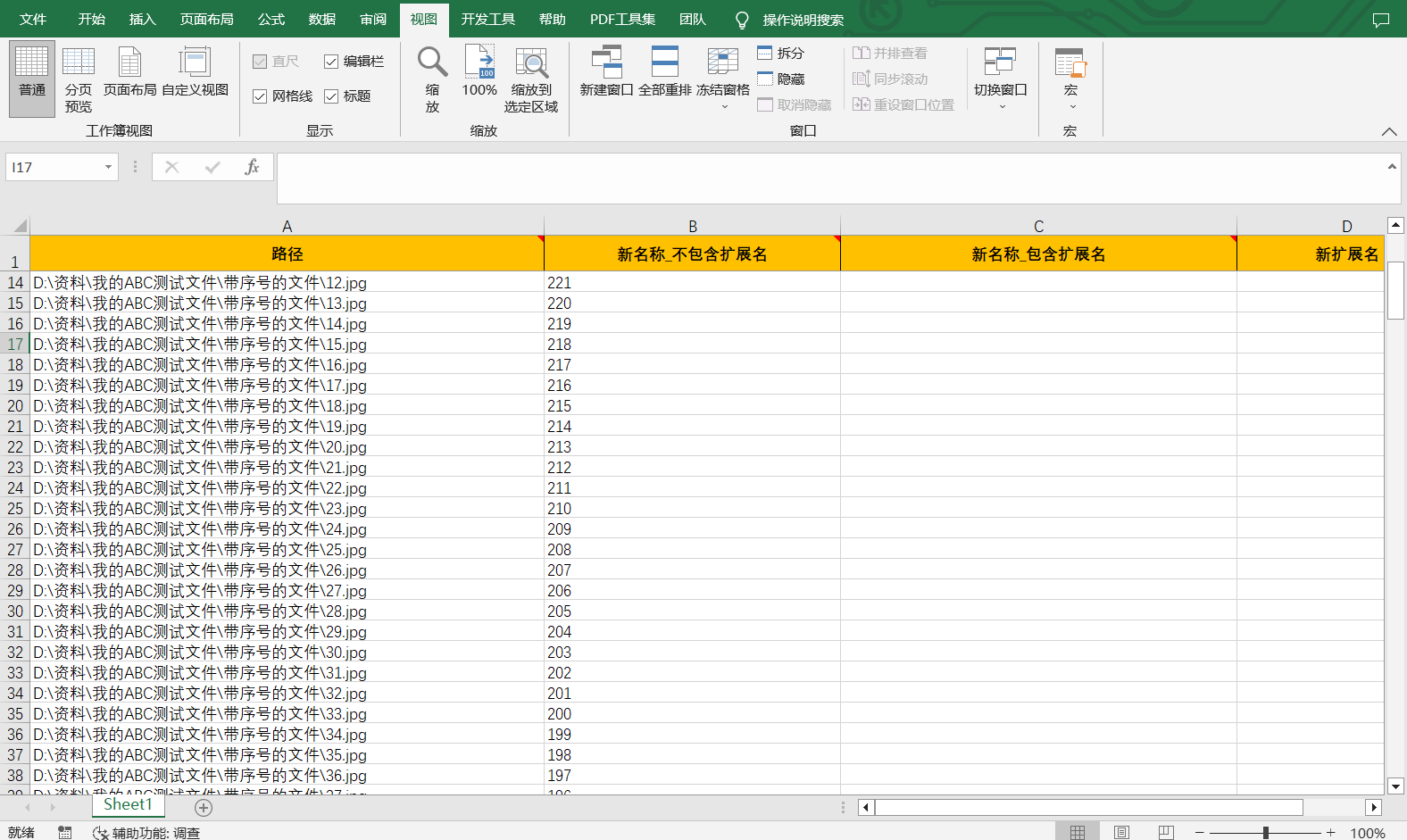Open the Name Box dropdown arrow
The width and height of the screenshot is (1407, 840).
point(108,167)
